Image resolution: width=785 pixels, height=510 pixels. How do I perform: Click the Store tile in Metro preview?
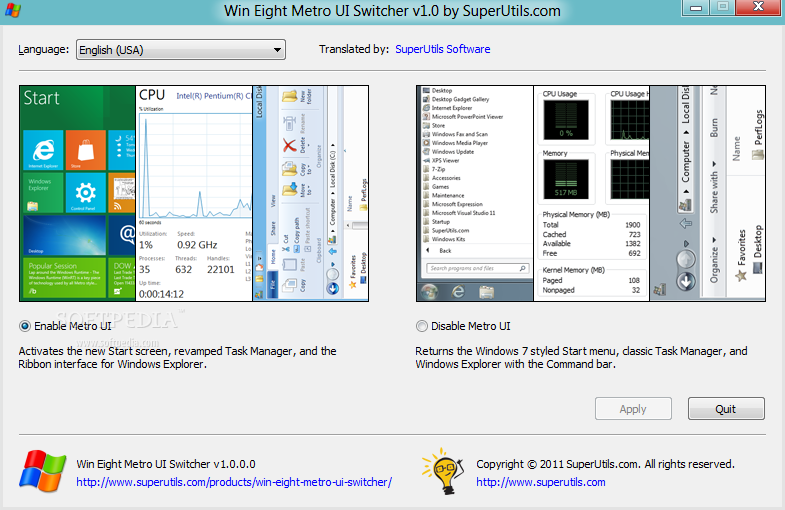coord(86,150)
